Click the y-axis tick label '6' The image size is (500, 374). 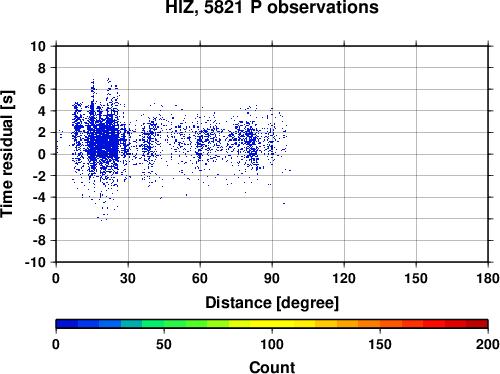tap(42, 89)
